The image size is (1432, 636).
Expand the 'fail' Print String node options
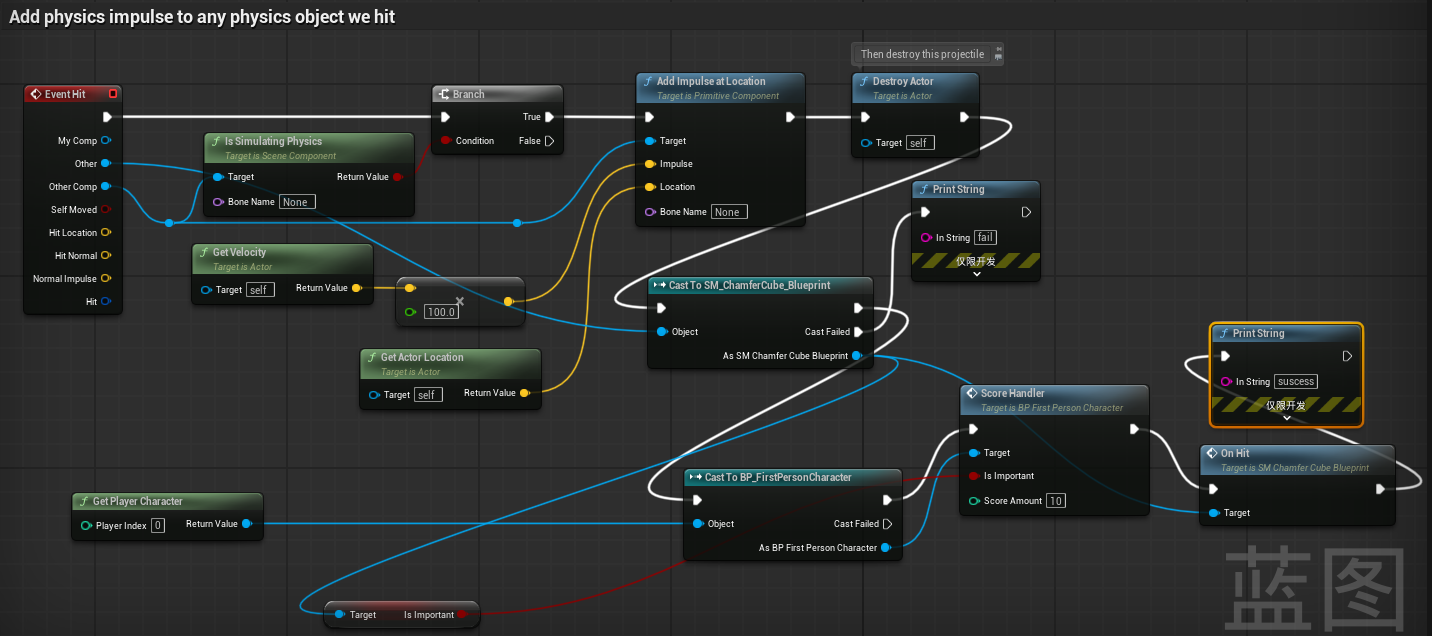[x=976, y=274]
